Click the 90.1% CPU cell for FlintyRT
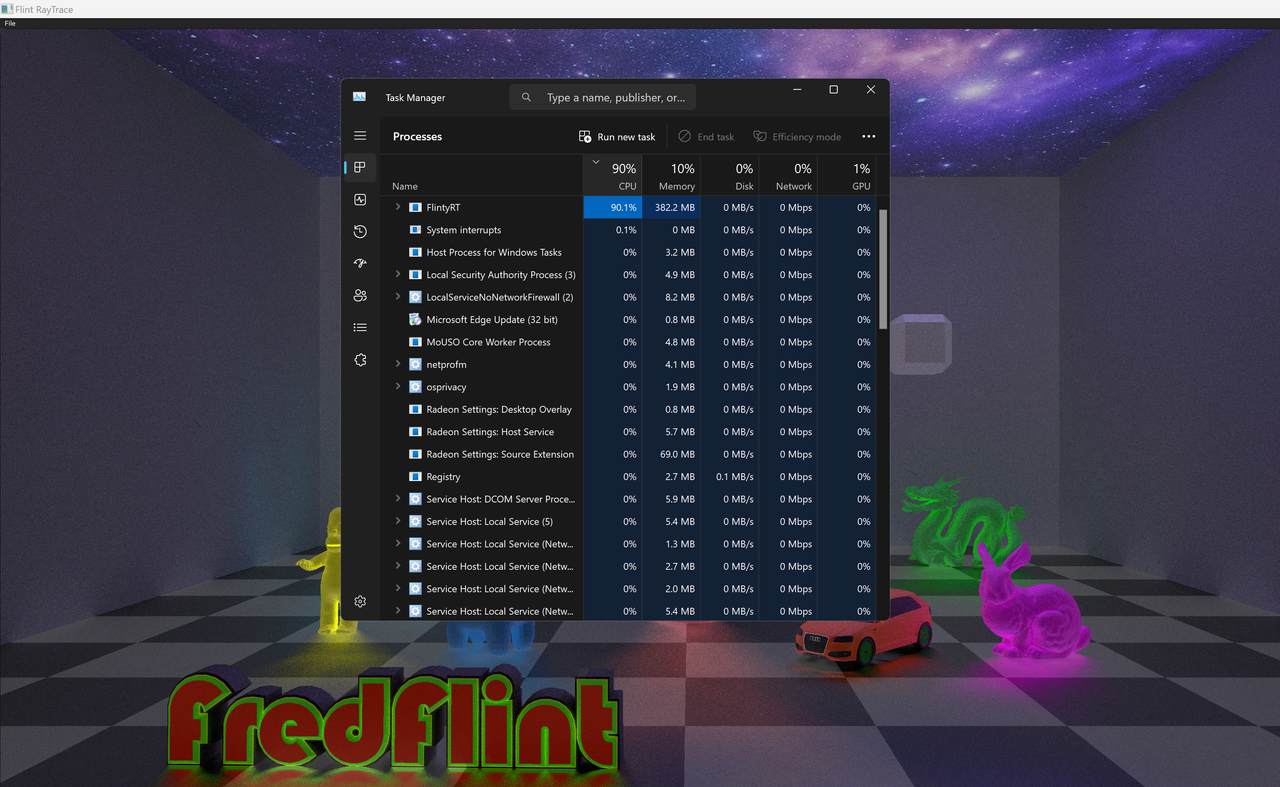 [x=612, y=207]
